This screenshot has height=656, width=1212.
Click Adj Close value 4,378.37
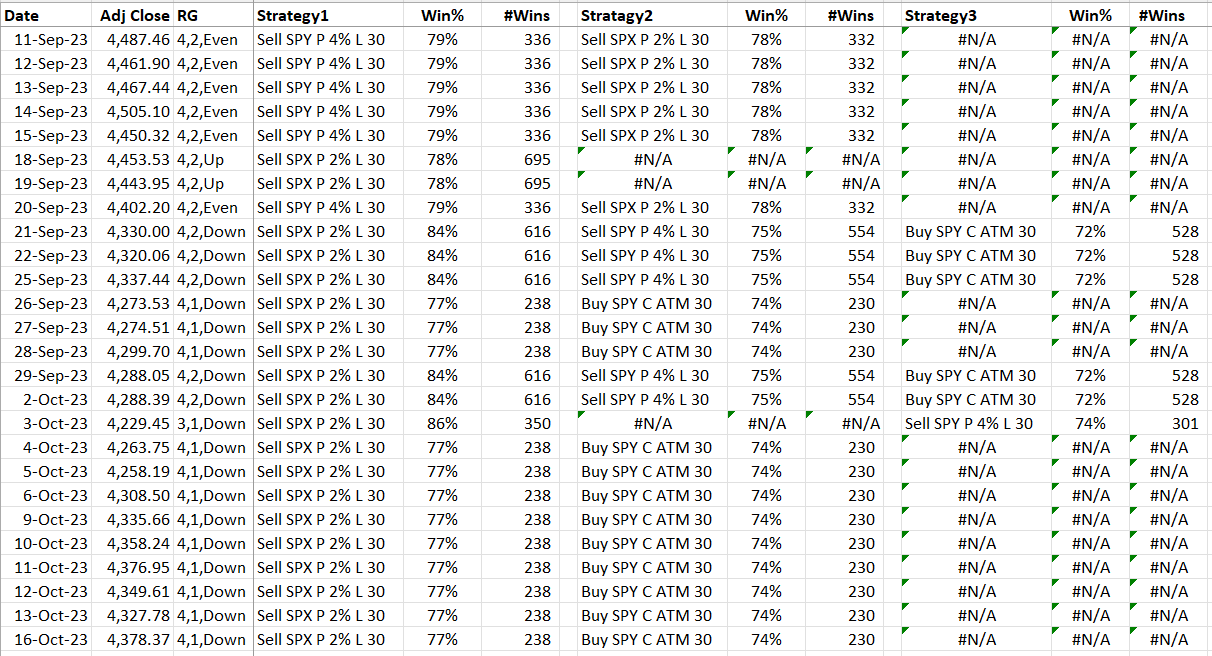133,639
